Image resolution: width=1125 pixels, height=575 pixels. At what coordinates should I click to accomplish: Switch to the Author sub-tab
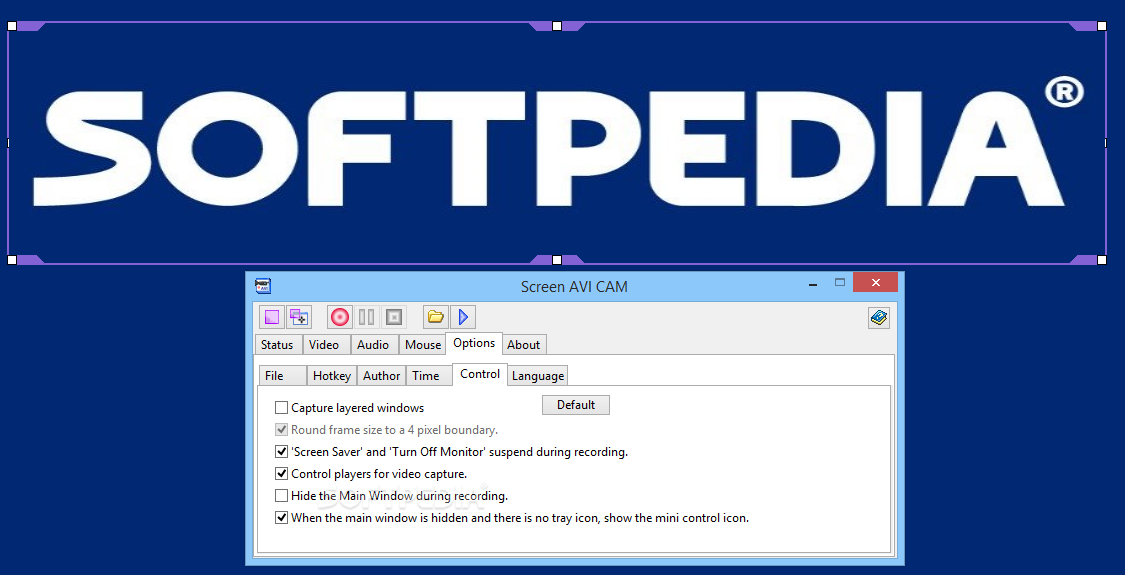[382, 375]
